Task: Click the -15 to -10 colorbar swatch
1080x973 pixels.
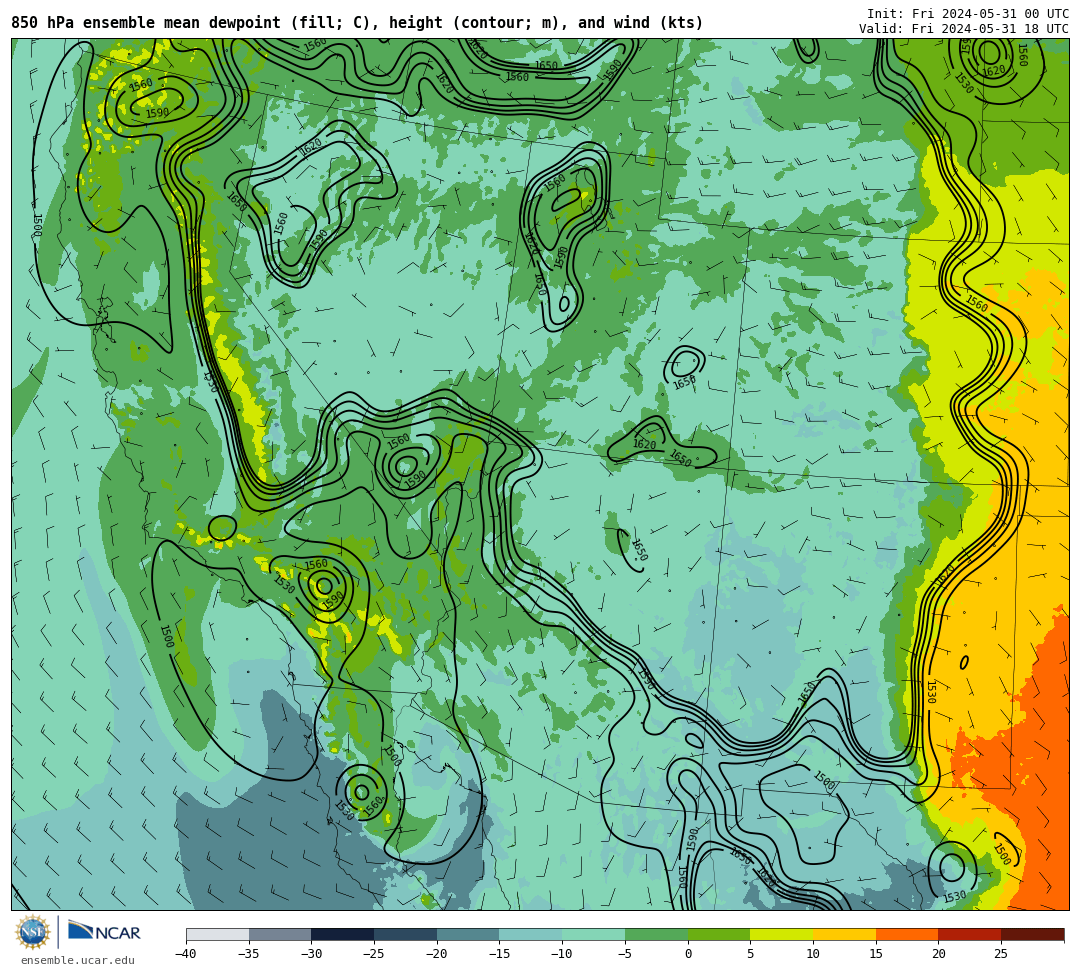Action: click(x=530, y=934)
